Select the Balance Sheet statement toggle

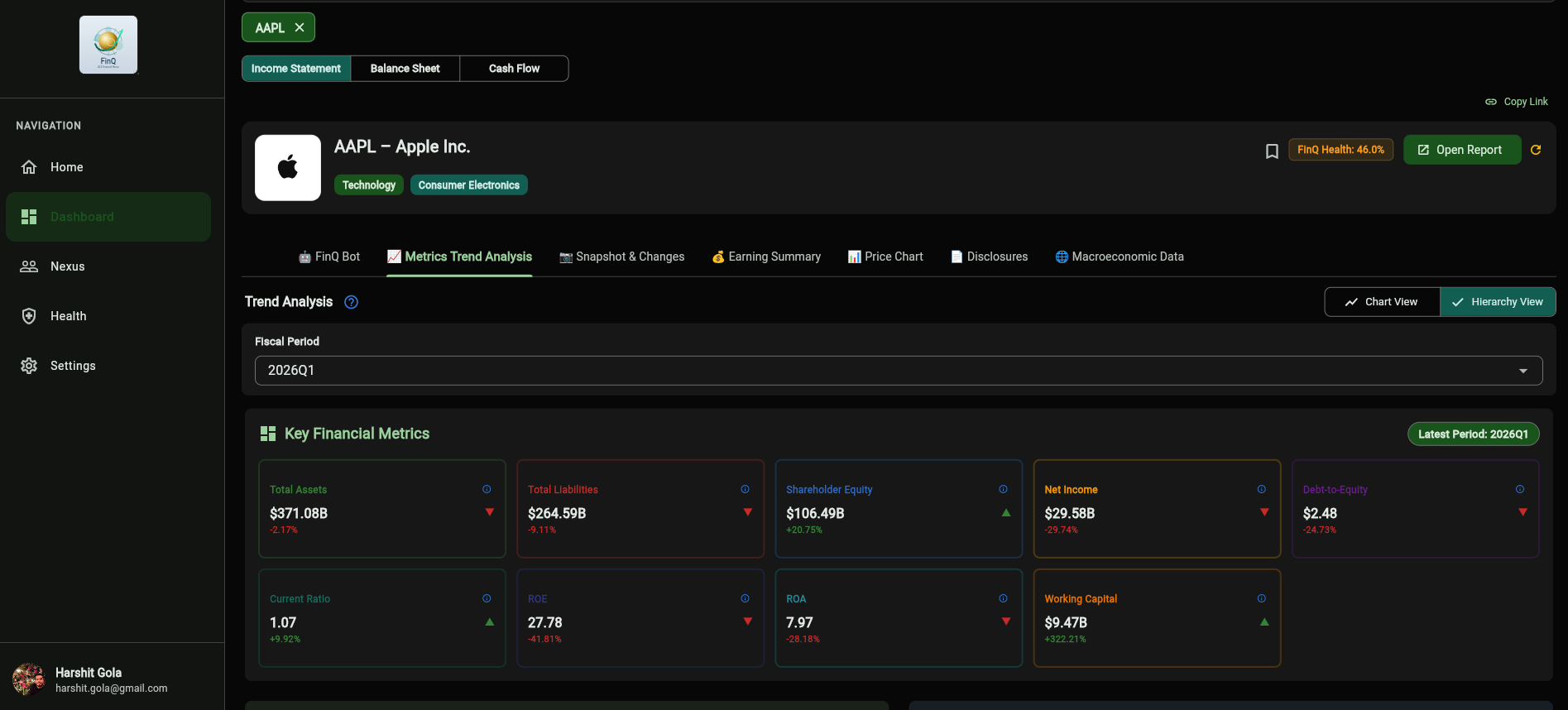click(405, 69)
